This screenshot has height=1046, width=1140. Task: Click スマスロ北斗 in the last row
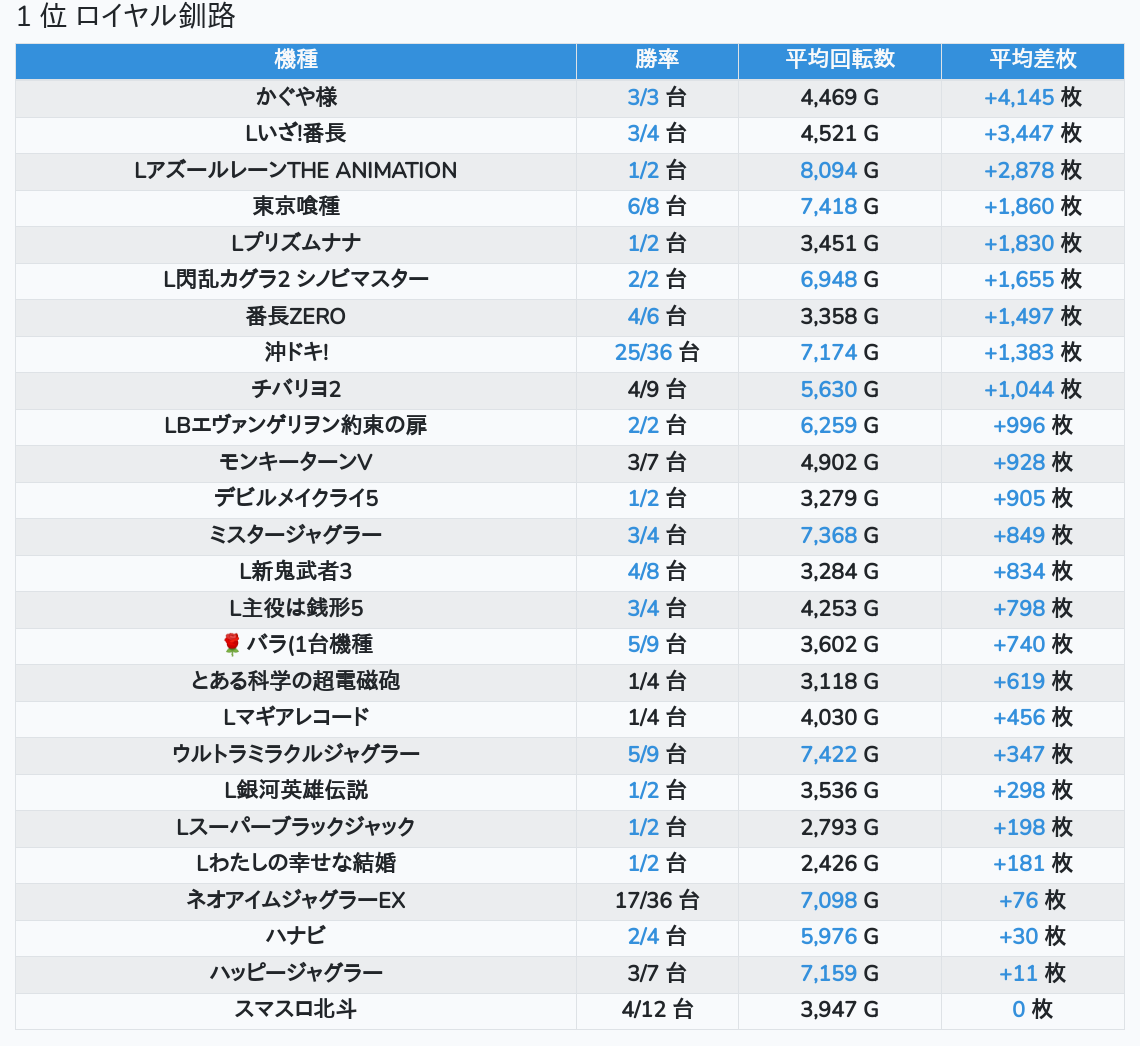296,1009
